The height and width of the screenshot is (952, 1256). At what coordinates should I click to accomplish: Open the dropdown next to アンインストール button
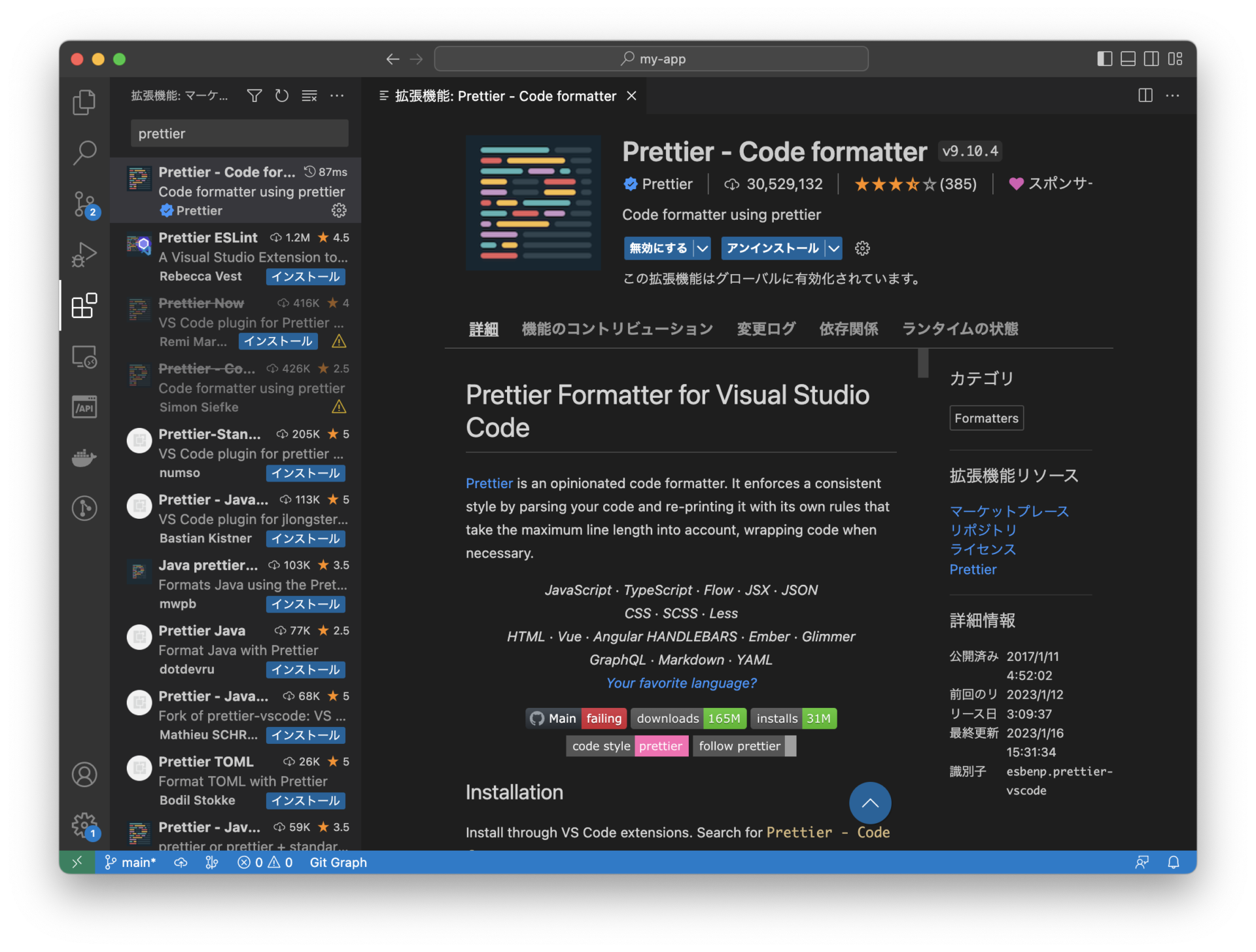833,248
